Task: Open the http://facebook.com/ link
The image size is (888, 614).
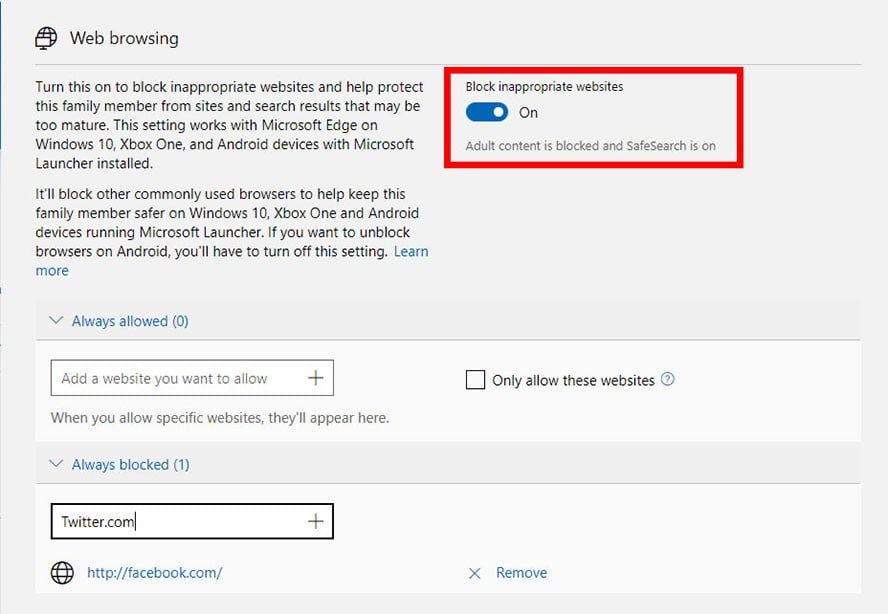Action: coord(154,573)
